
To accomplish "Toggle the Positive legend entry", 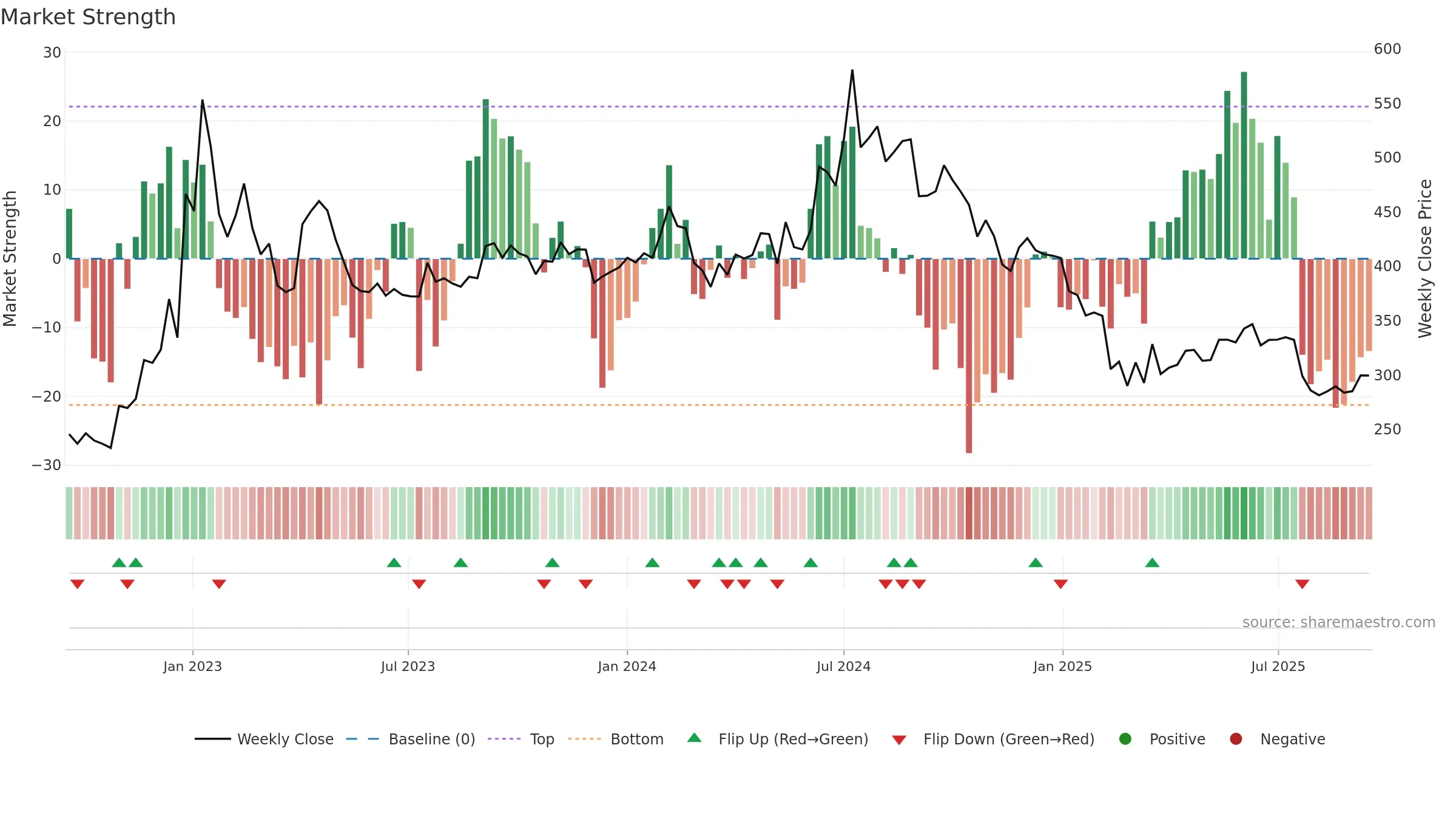I will point(1162,739).
